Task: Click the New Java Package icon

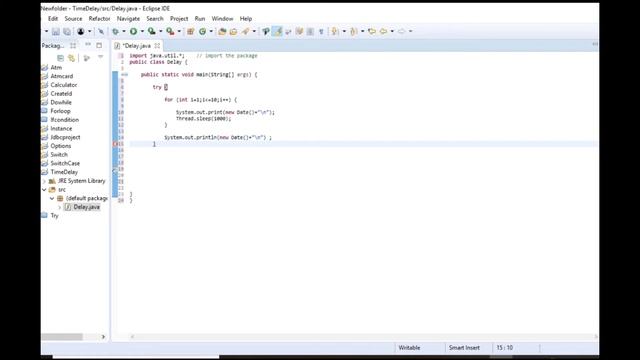Action: pyautogui.click(x=191, y=31)
